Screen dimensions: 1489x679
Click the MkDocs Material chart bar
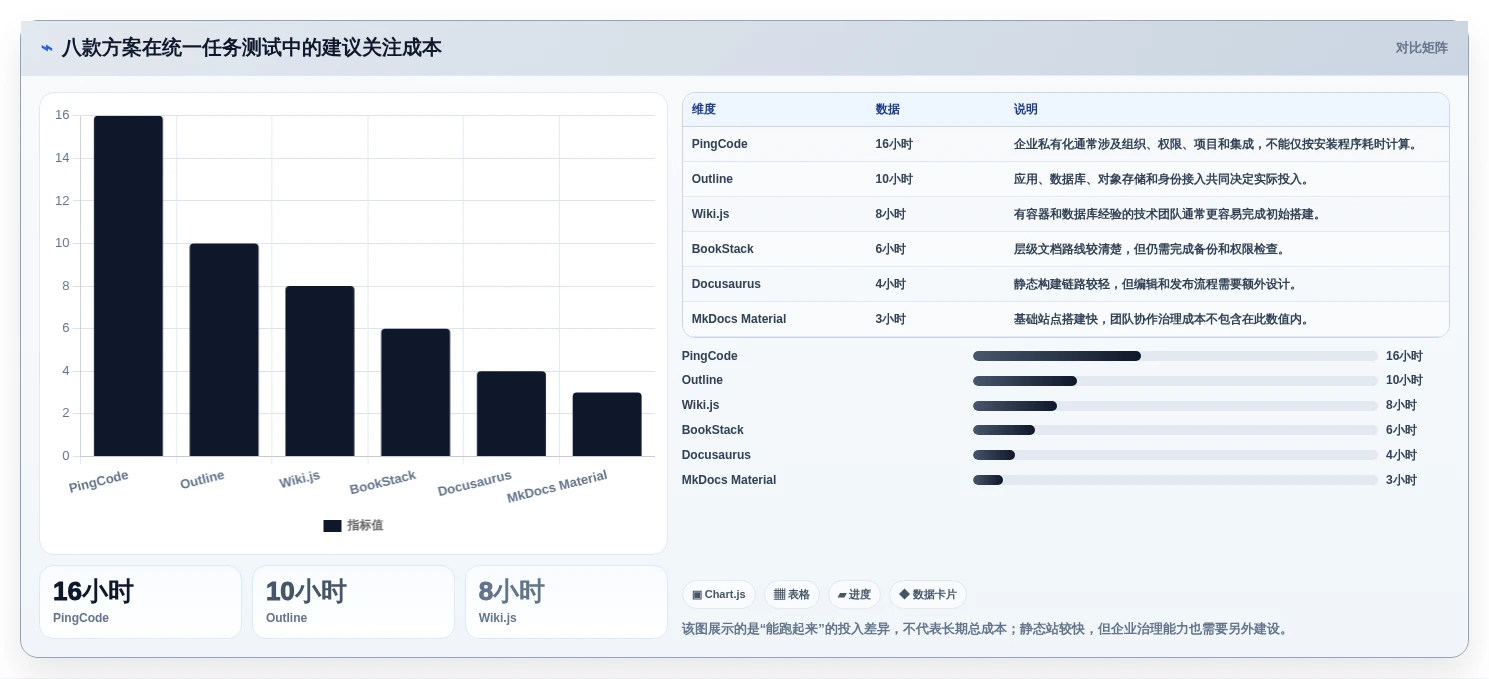(x=607, y=424)
